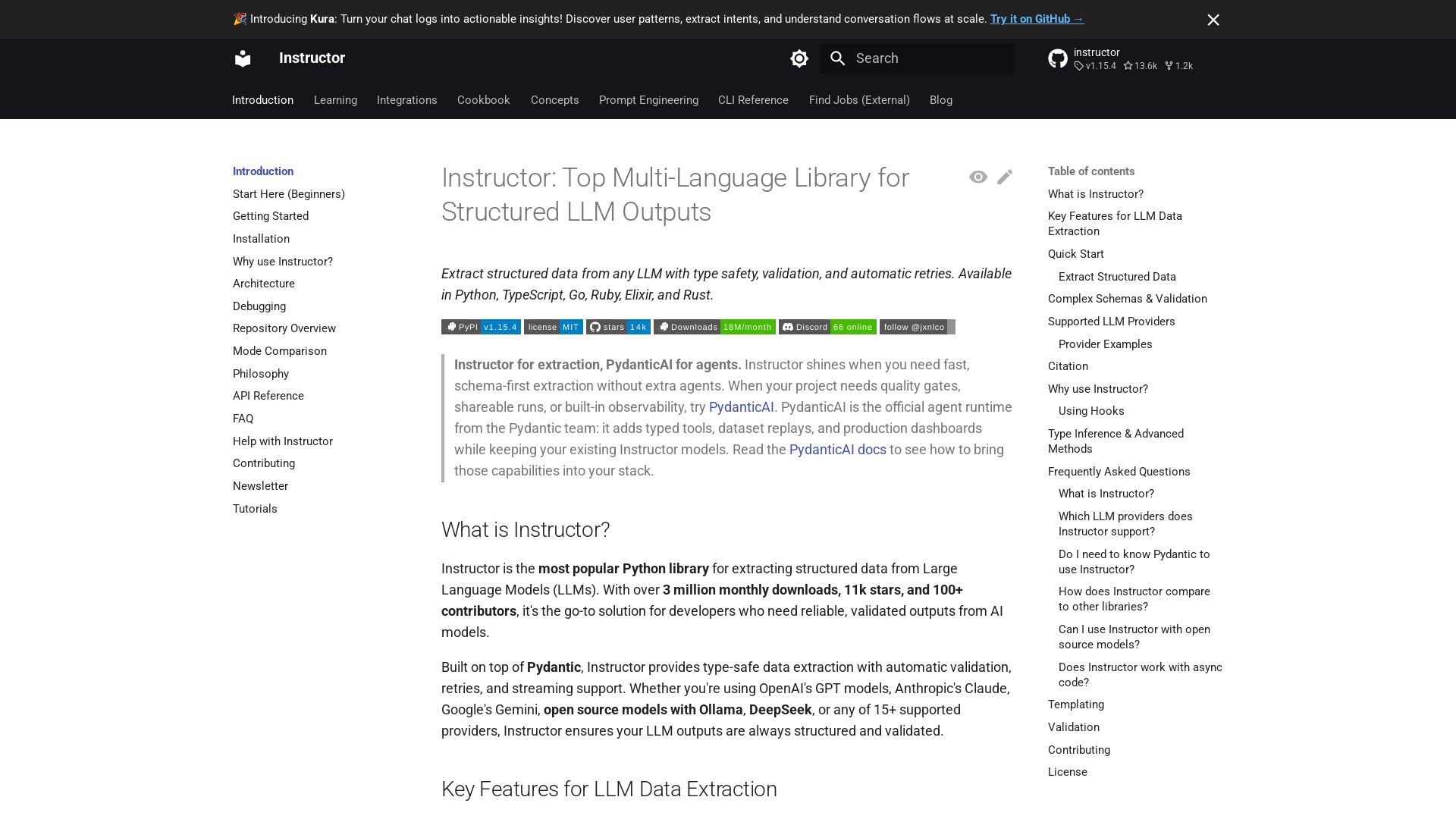Screen dimensions: 1456x819
Task: Edit this page with the pencil icon
Action: (x=1005, y=177)
